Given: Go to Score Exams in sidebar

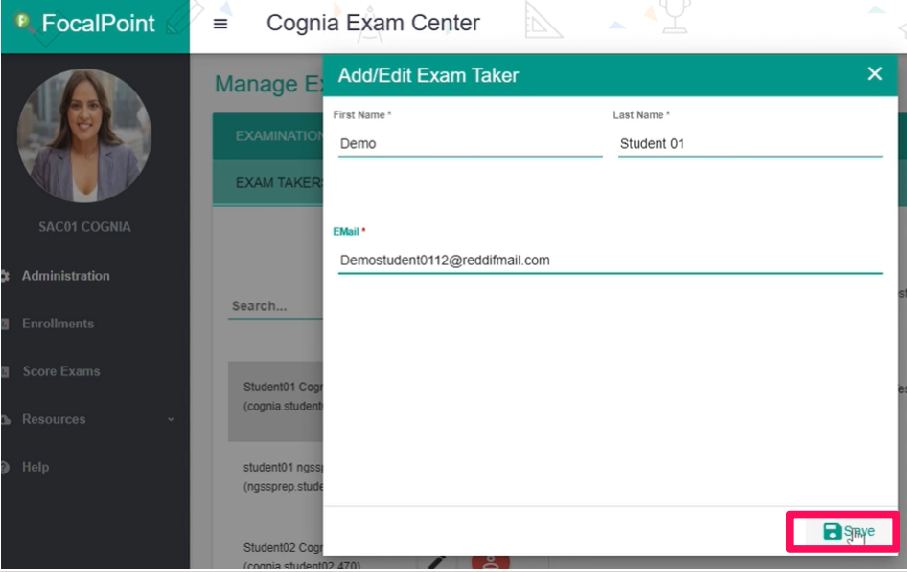Looking at the screenshot, I should click(x=61, y=371).
